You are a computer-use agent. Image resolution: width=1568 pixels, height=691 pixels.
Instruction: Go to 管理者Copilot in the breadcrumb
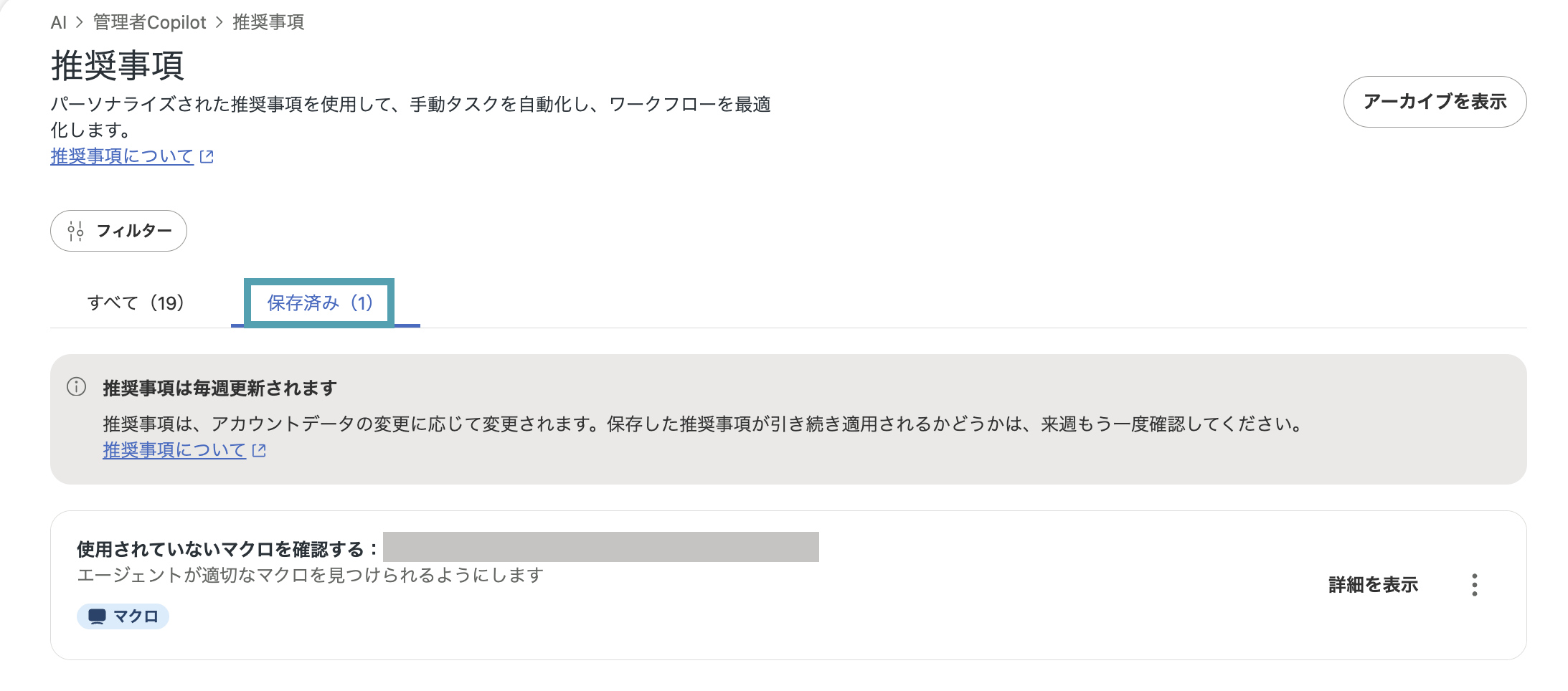[149, 22]
